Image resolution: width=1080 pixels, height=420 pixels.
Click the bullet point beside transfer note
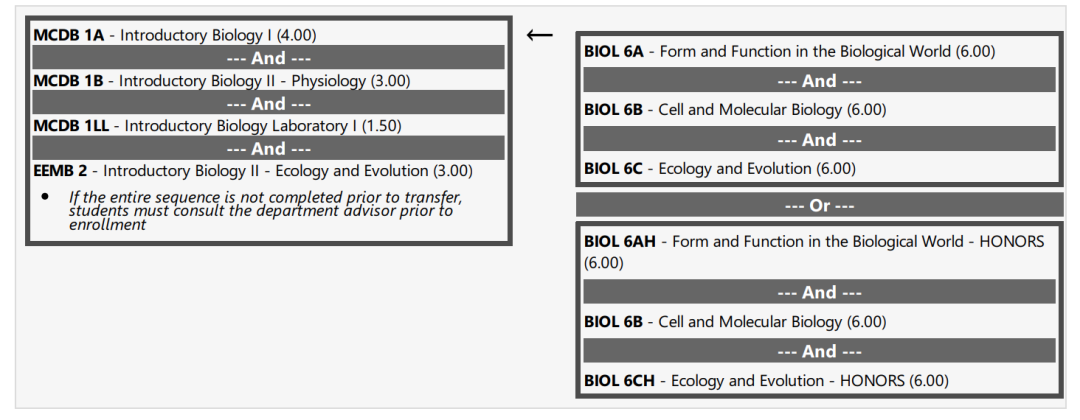click(45, 197)
